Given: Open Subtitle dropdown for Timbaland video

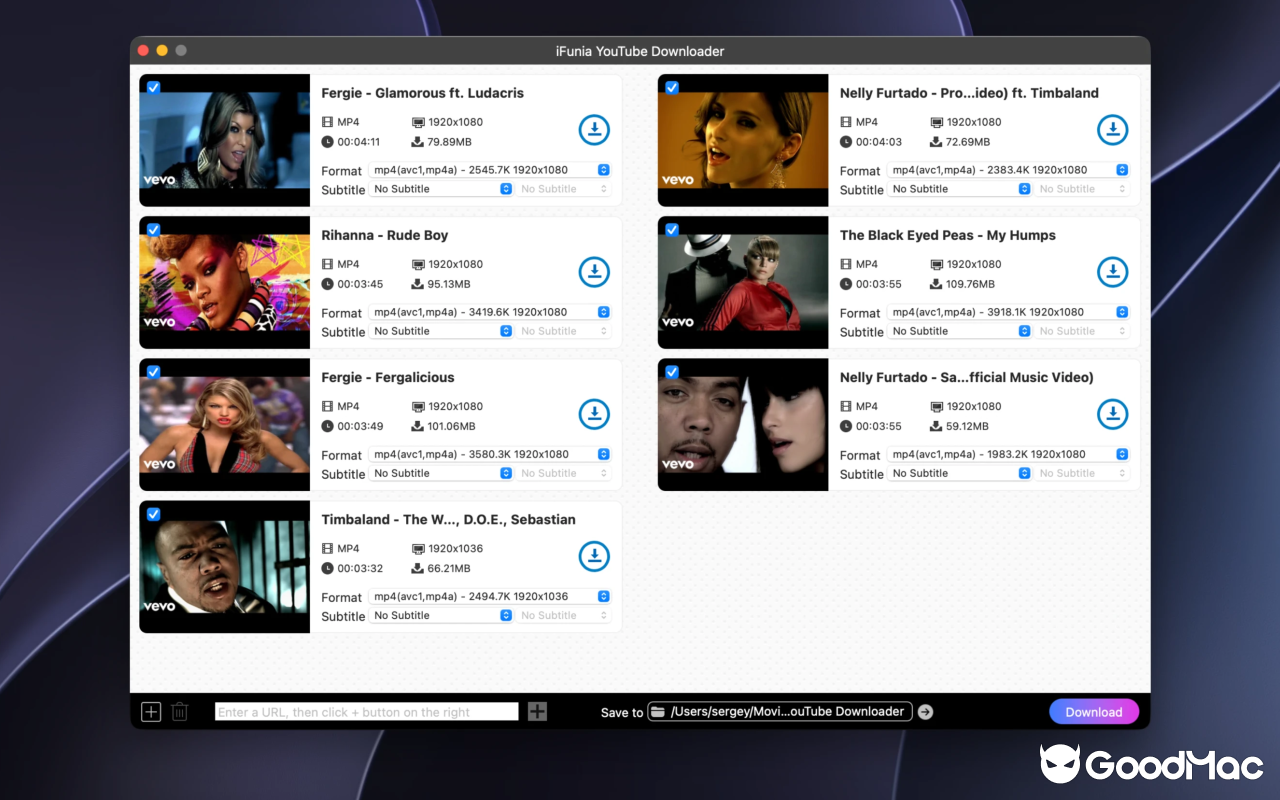Looking at the screenshot, I should click(x=441, y=615).
